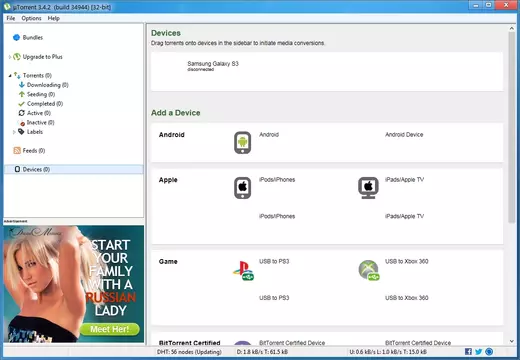The height and width of the screenshot is (360, 520).
Task: Expand the Upgrade to Plus node
Action: (x=10, y=57)
